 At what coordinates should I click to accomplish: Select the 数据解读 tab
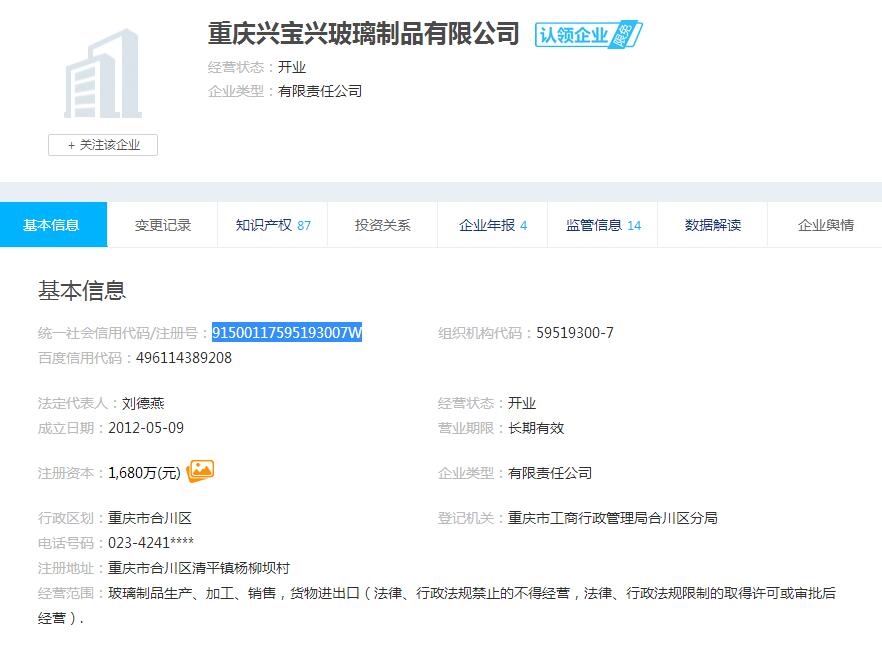tap(713, 225)
